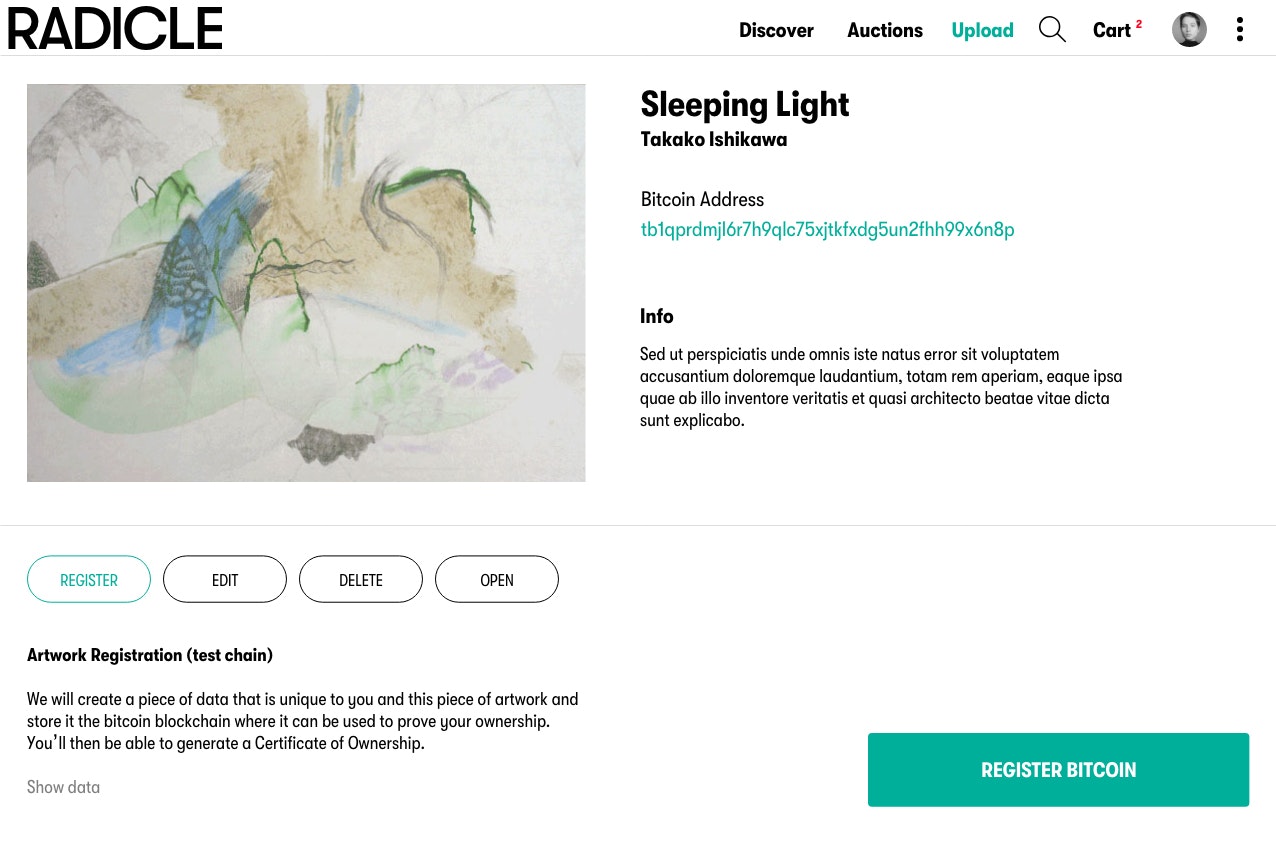Click the Bitcoin Address label
Image resolution: width=1276 pixels, height=847 pixels.
pyautogui.click(x=702, y=199)
